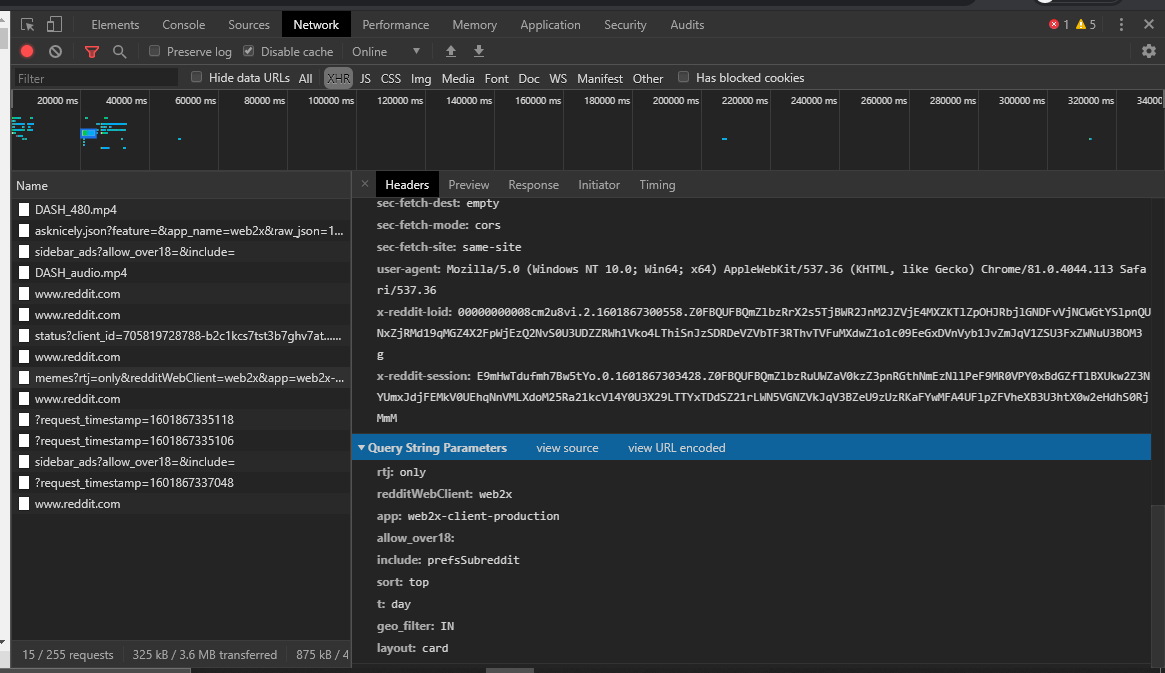Uncheck the Disable cache checkbox
The image size is (1165, 673).
click(x=249, y=51)
